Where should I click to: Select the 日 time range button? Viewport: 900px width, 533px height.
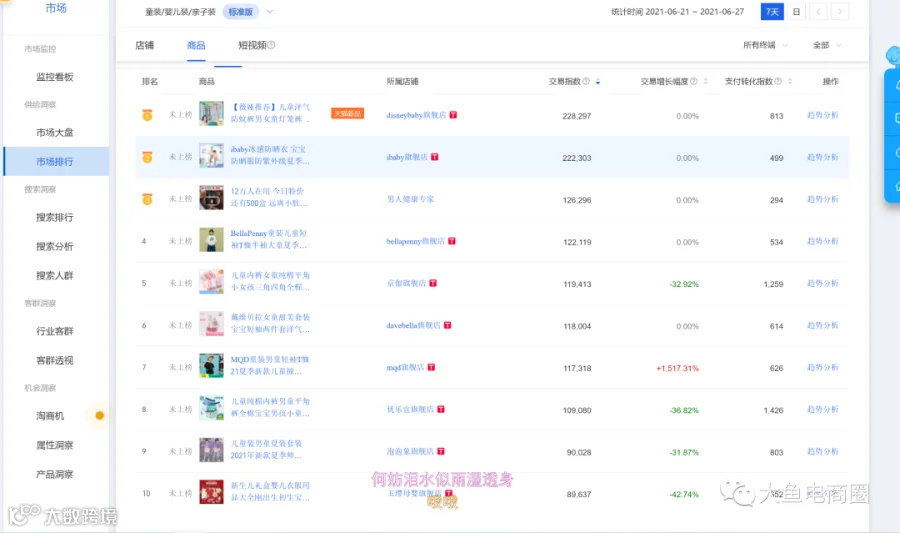click(x=796, y=11)
